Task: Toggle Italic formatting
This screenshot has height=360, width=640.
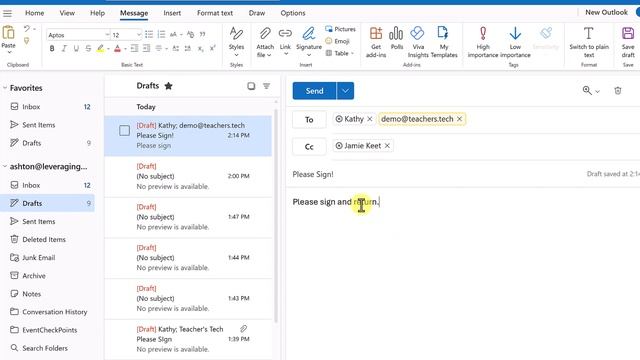Action: point(64,49)
